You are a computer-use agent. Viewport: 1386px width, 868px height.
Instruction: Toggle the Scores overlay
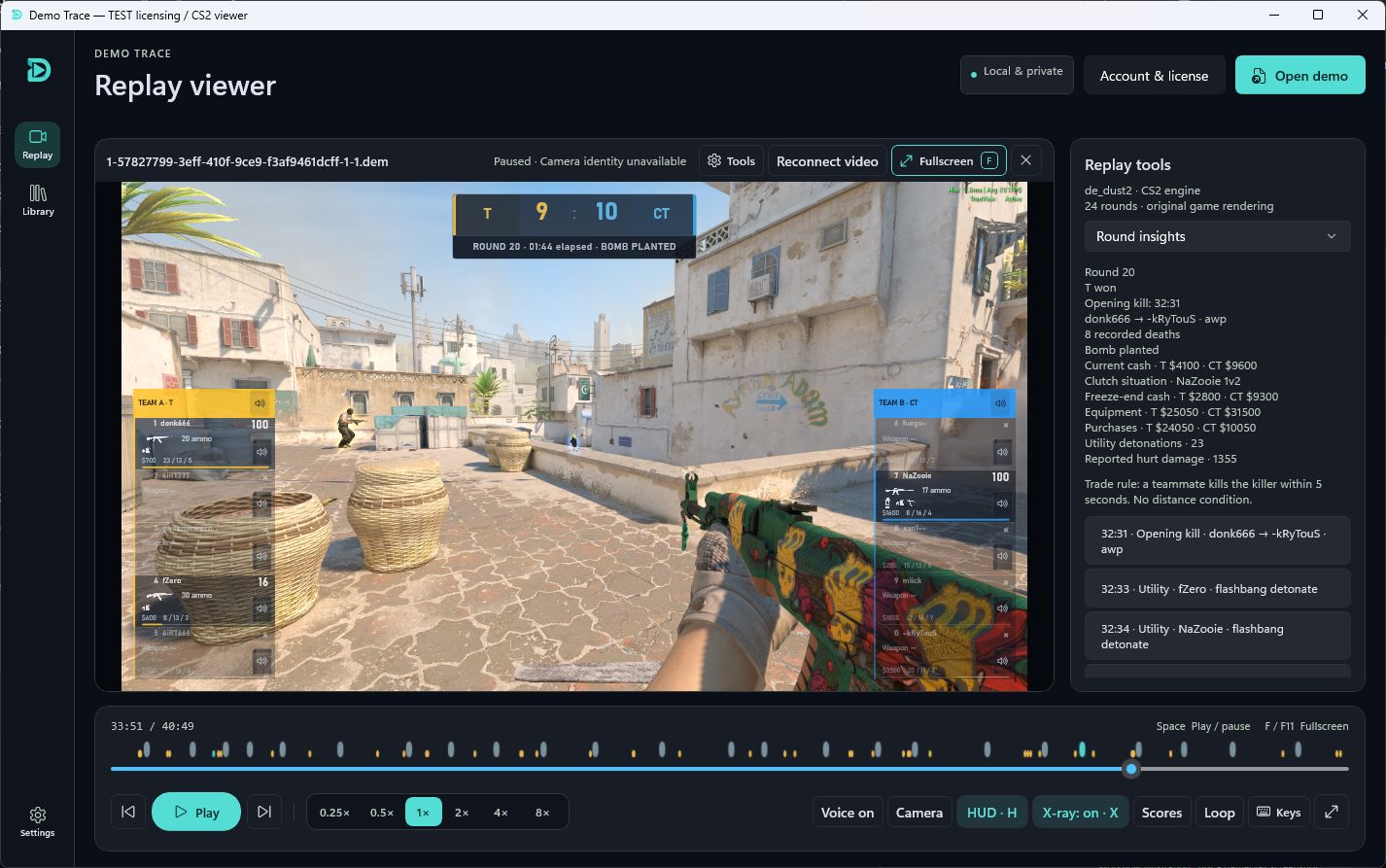coord(1161,813)
